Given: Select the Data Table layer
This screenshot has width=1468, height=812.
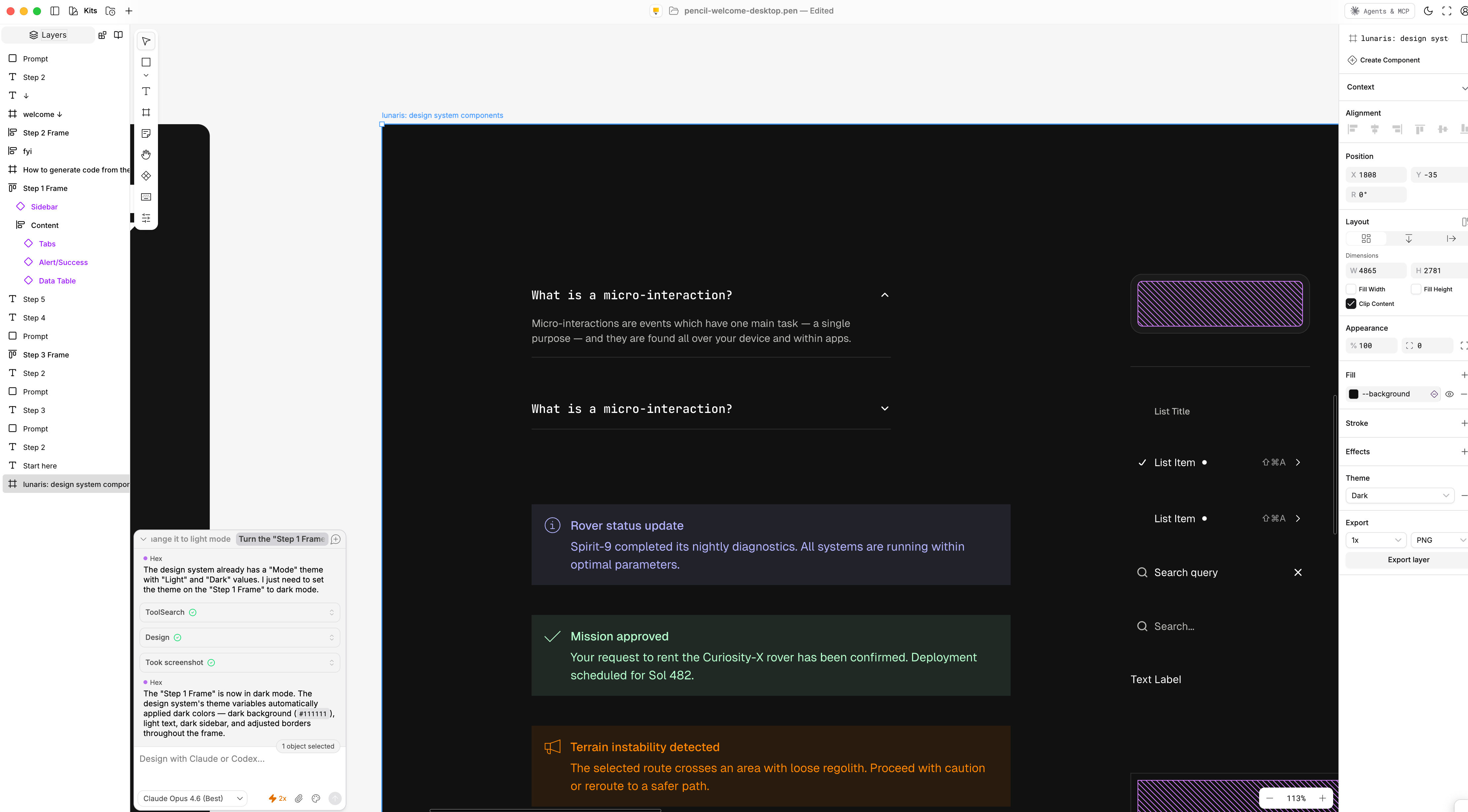Looking at the screenshot, I should pos(57,280).
